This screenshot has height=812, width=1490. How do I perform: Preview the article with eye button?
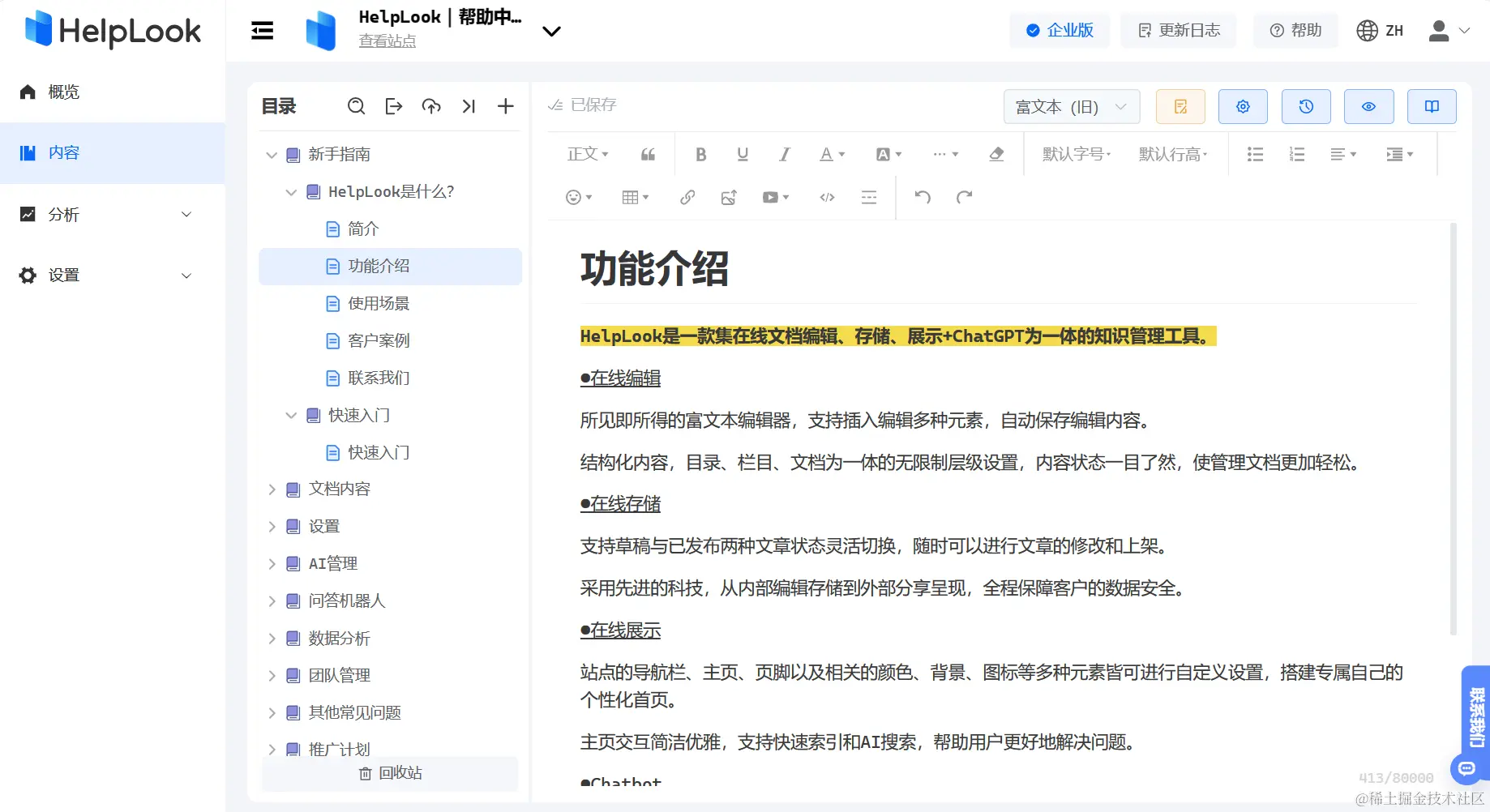[x=1368, y=106]
